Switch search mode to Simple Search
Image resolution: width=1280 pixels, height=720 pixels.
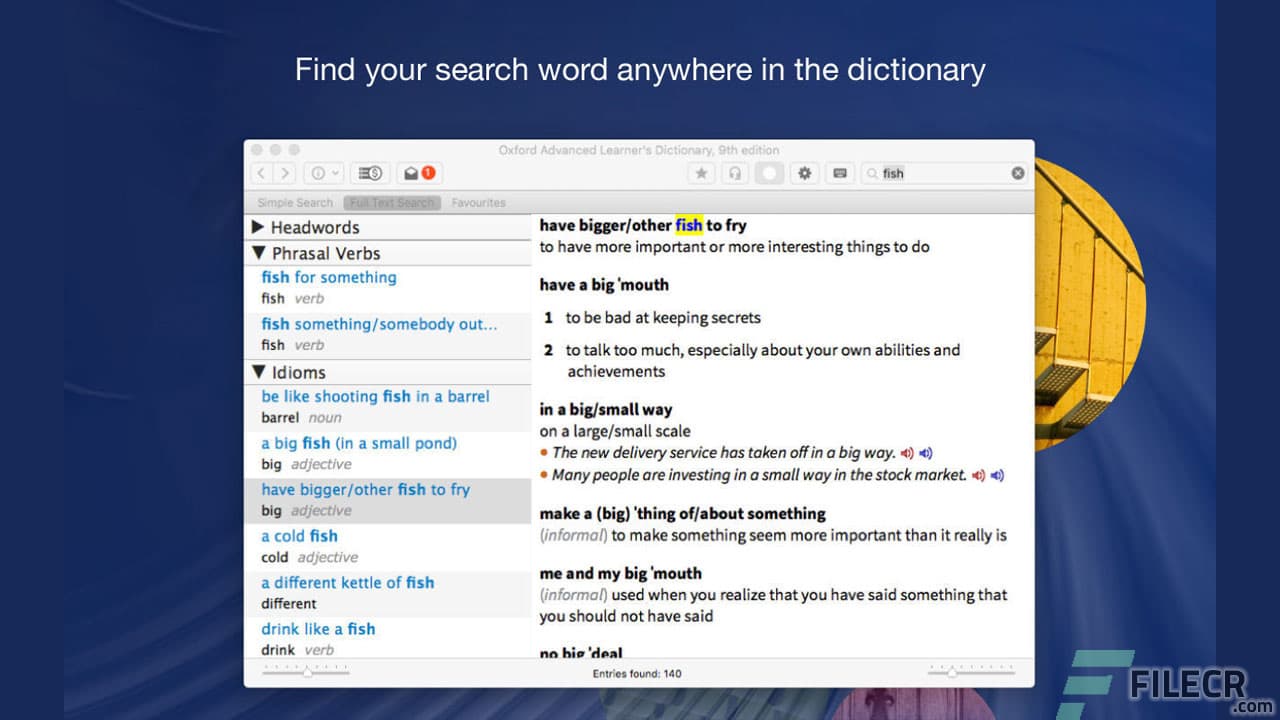tap(293, 202)
